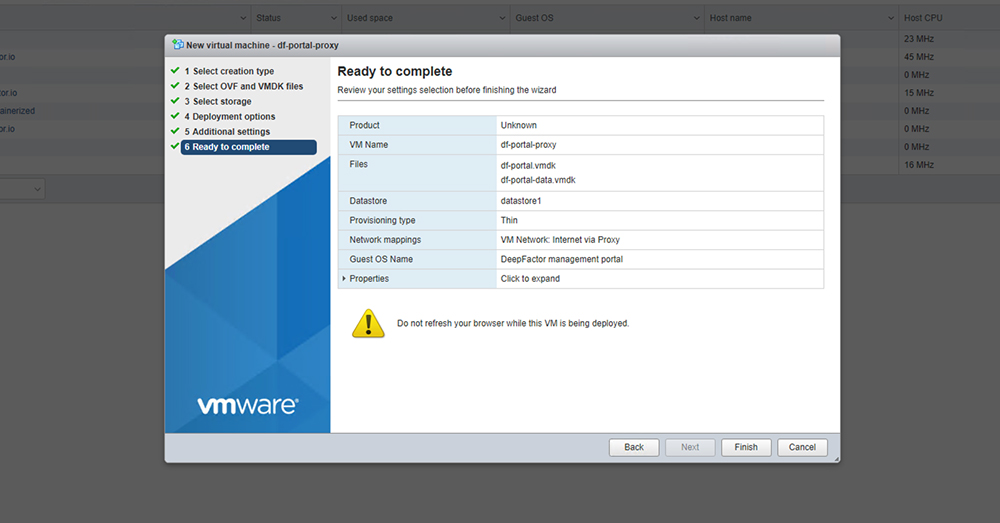Open the dropdown below the background VM list
This screenshot has height=523, width=1000.
point(22,189)
